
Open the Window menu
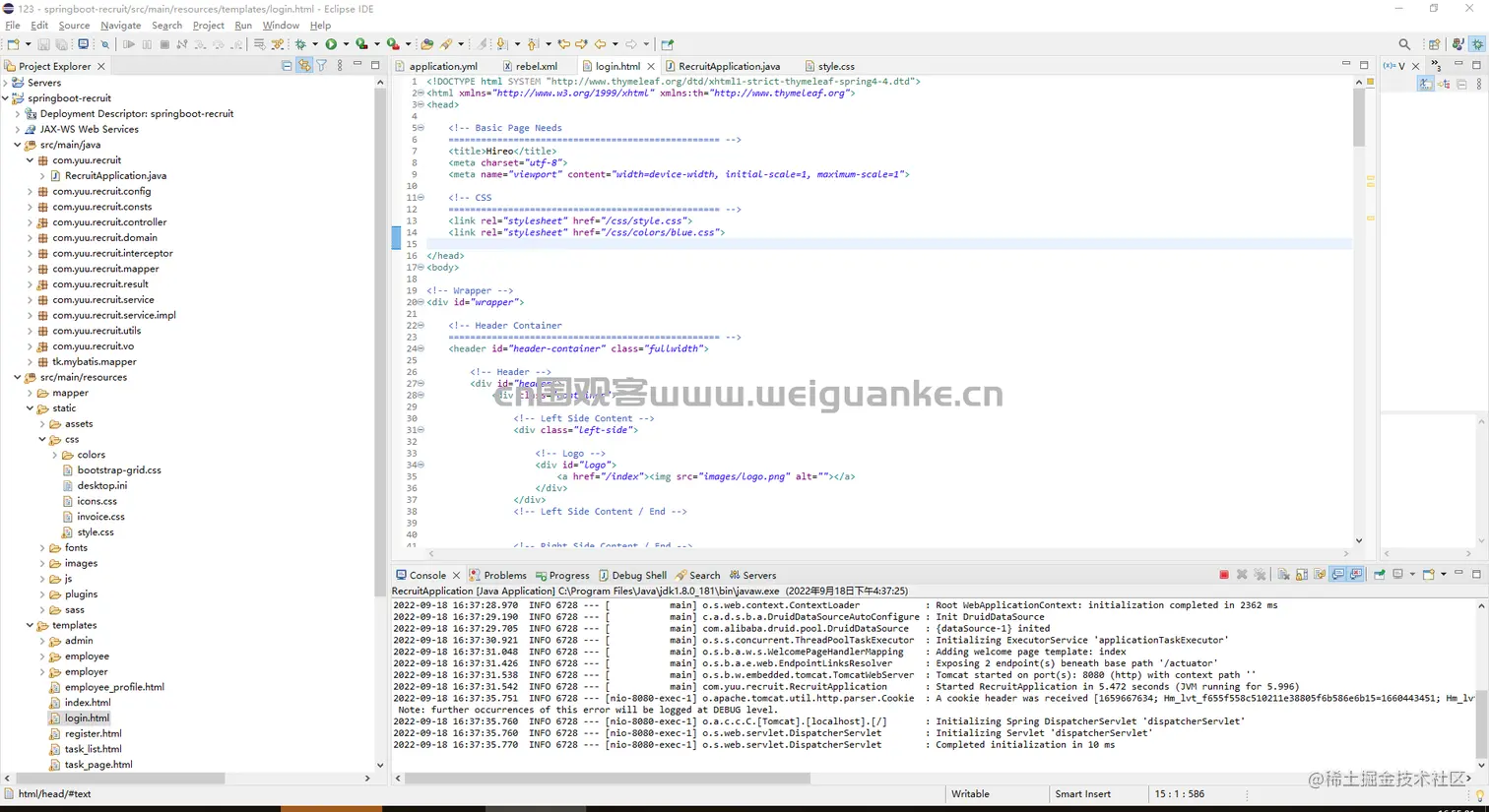pyautogui.click(x=281, y=26)
